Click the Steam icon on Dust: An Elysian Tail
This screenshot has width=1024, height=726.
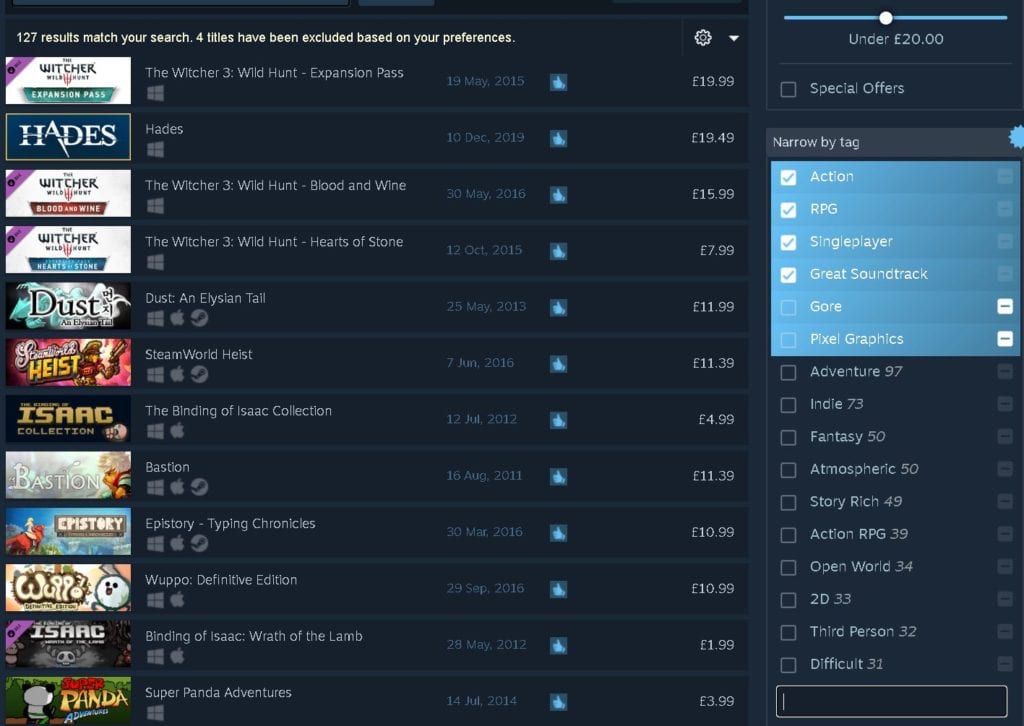point(199,319)
